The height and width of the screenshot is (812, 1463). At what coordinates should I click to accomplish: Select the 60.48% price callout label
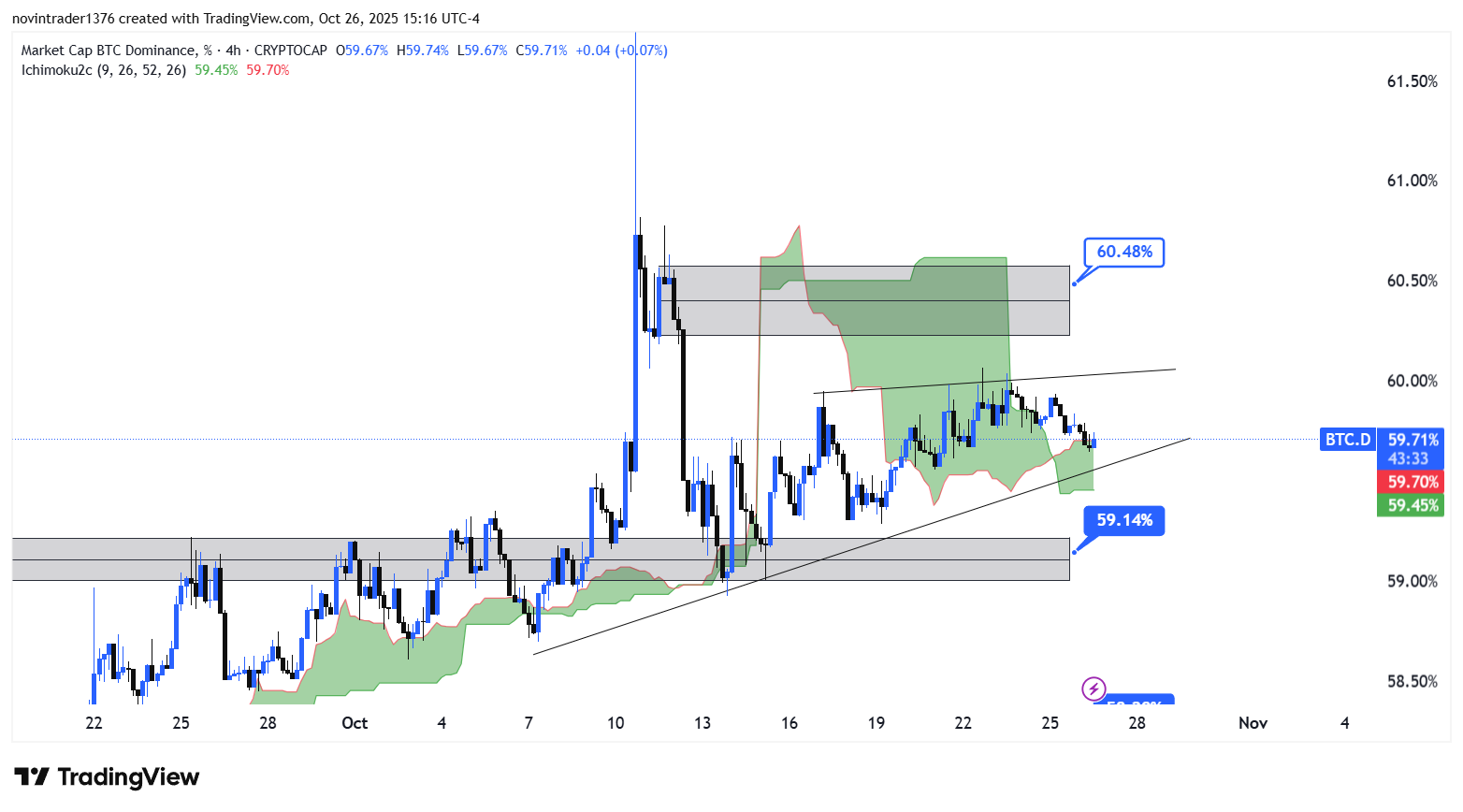pos(1123,252)
